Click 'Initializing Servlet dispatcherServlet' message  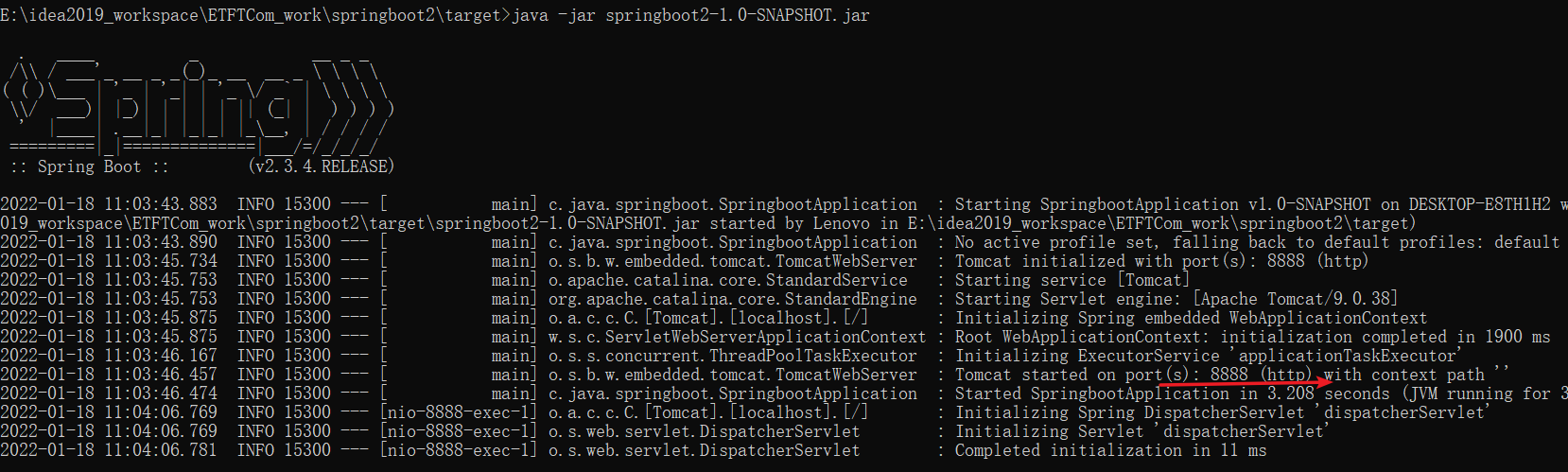point(1142,431)
